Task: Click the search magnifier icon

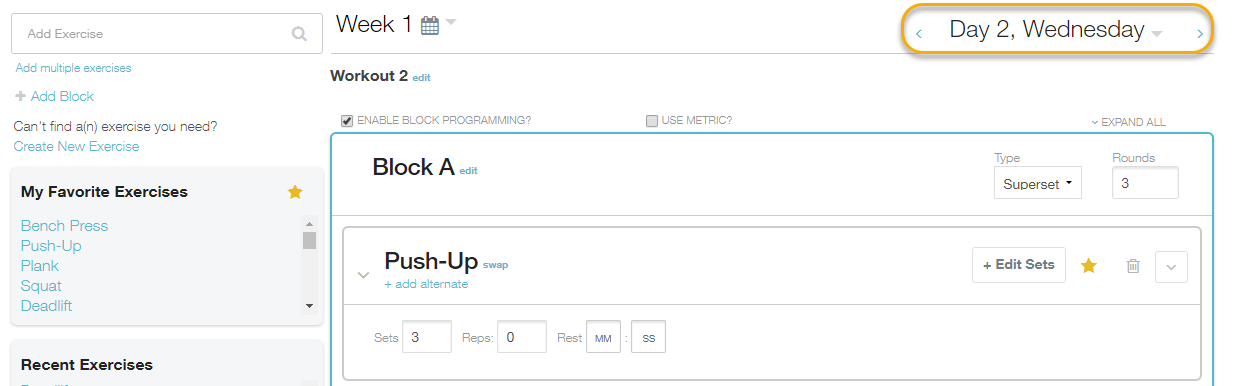Action: point(299,34)
